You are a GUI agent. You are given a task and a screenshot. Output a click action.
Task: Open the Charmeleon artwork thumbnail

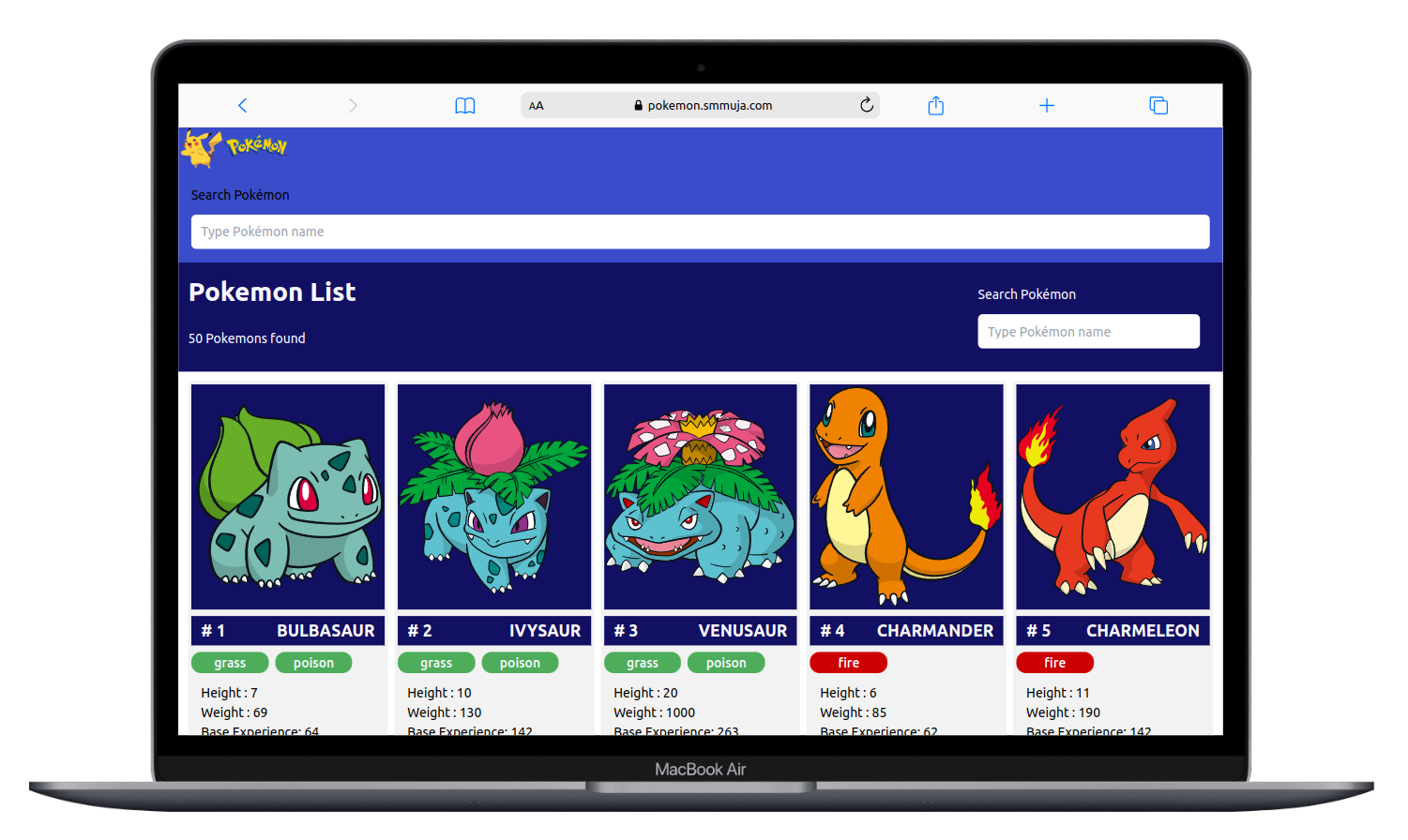tap(1113, 497)
